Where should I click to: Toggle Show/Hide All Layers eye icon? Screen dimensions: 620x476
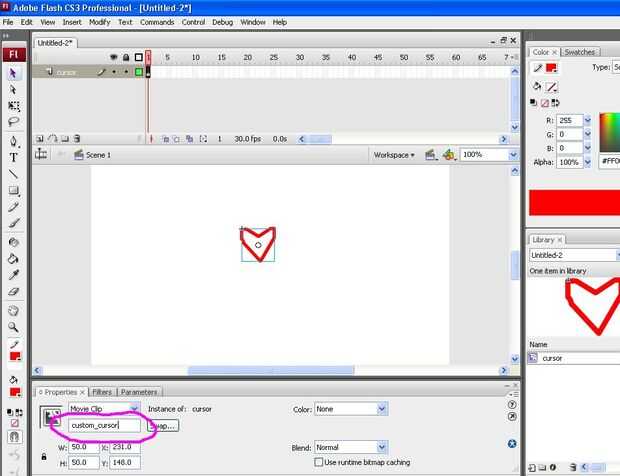114,57
